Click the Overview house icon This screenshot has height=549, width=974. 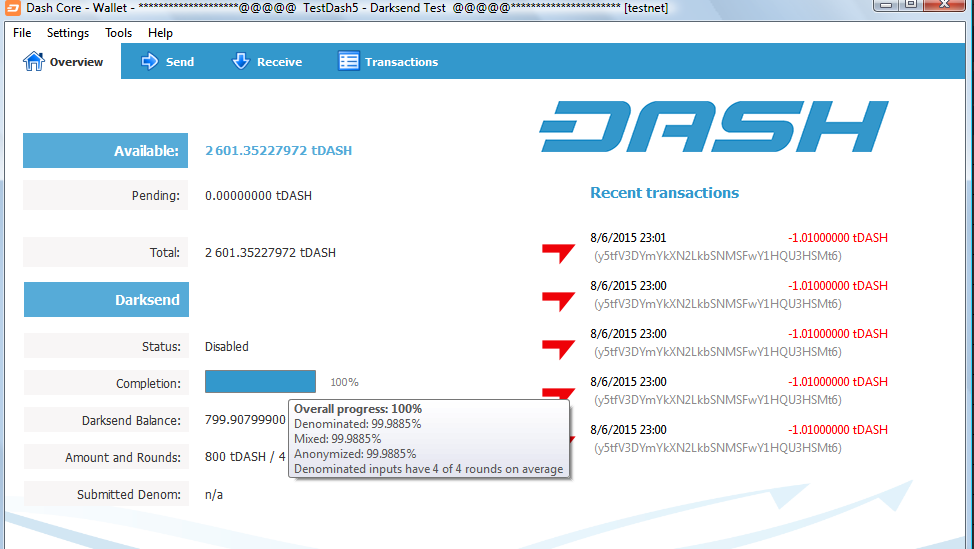pyautogui.click(x=34, y=61)
